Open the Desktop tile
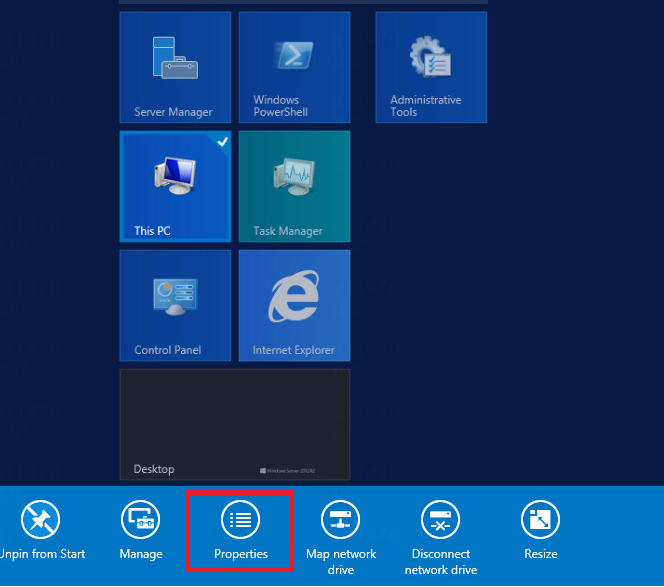Viewport: 664px width, 587px height. [235, 424]
